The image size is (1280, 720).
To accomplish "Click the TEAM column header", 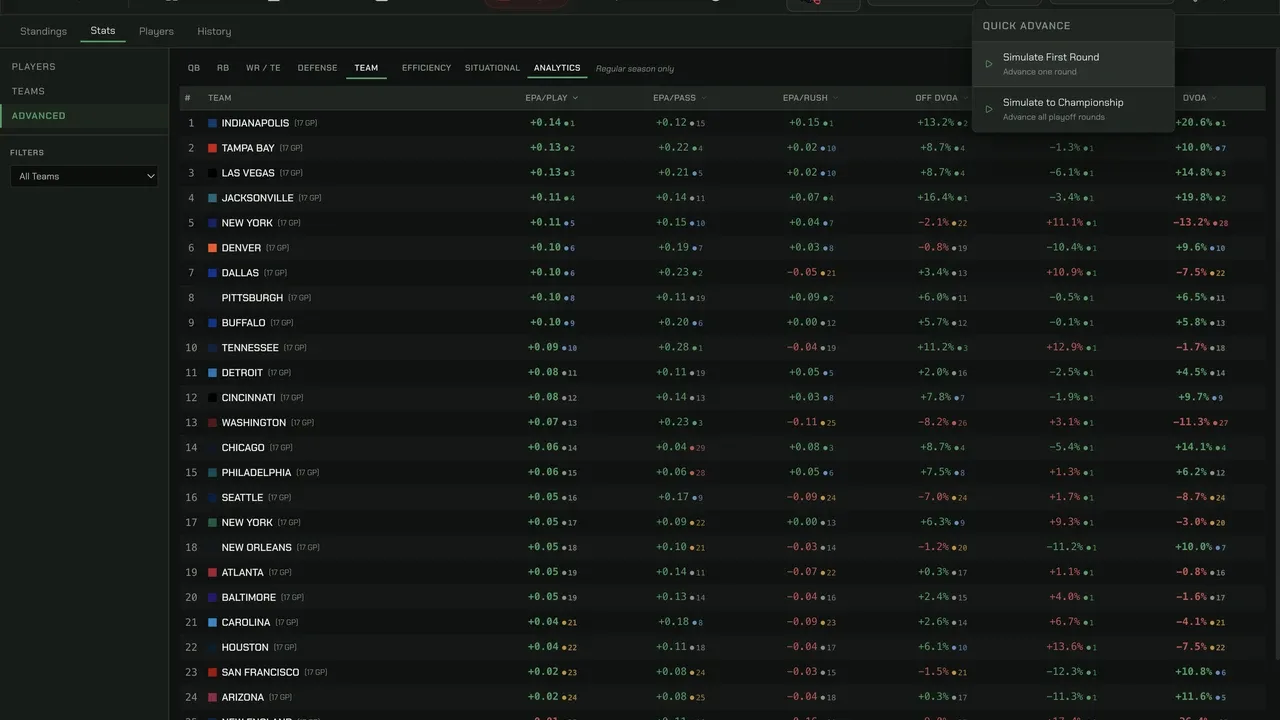I will (219, 98).
